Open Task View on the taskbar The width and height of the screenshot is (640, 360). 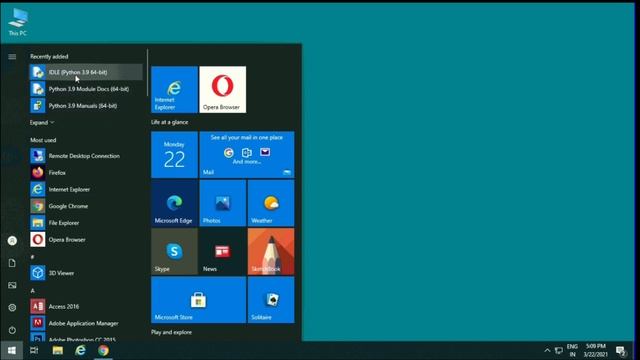[x=34, y=350]
